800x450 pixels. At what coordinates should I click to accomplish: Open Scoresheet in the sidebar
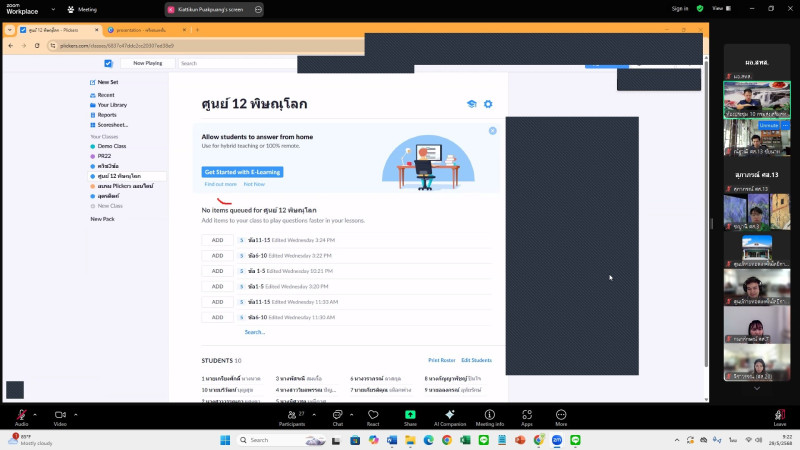click(109, 125)
